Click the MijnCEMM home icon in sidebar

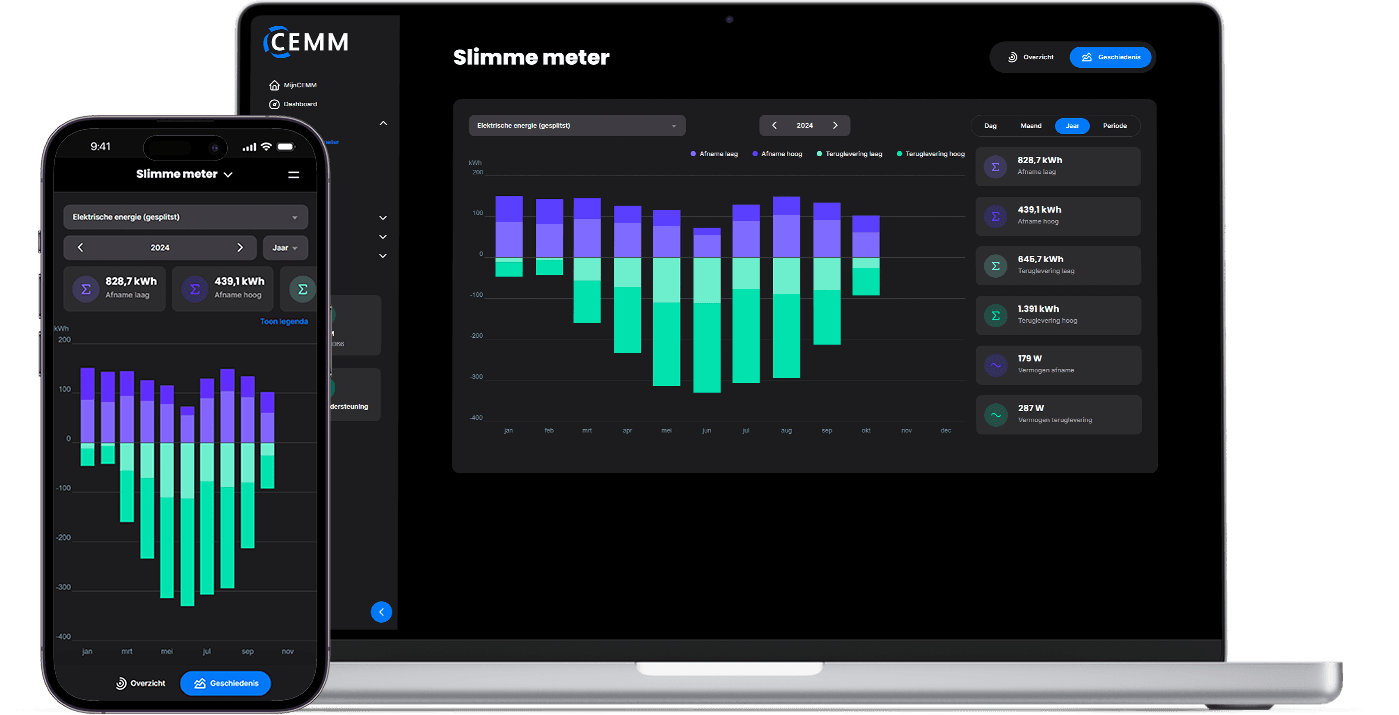click(x=274, y=85)
